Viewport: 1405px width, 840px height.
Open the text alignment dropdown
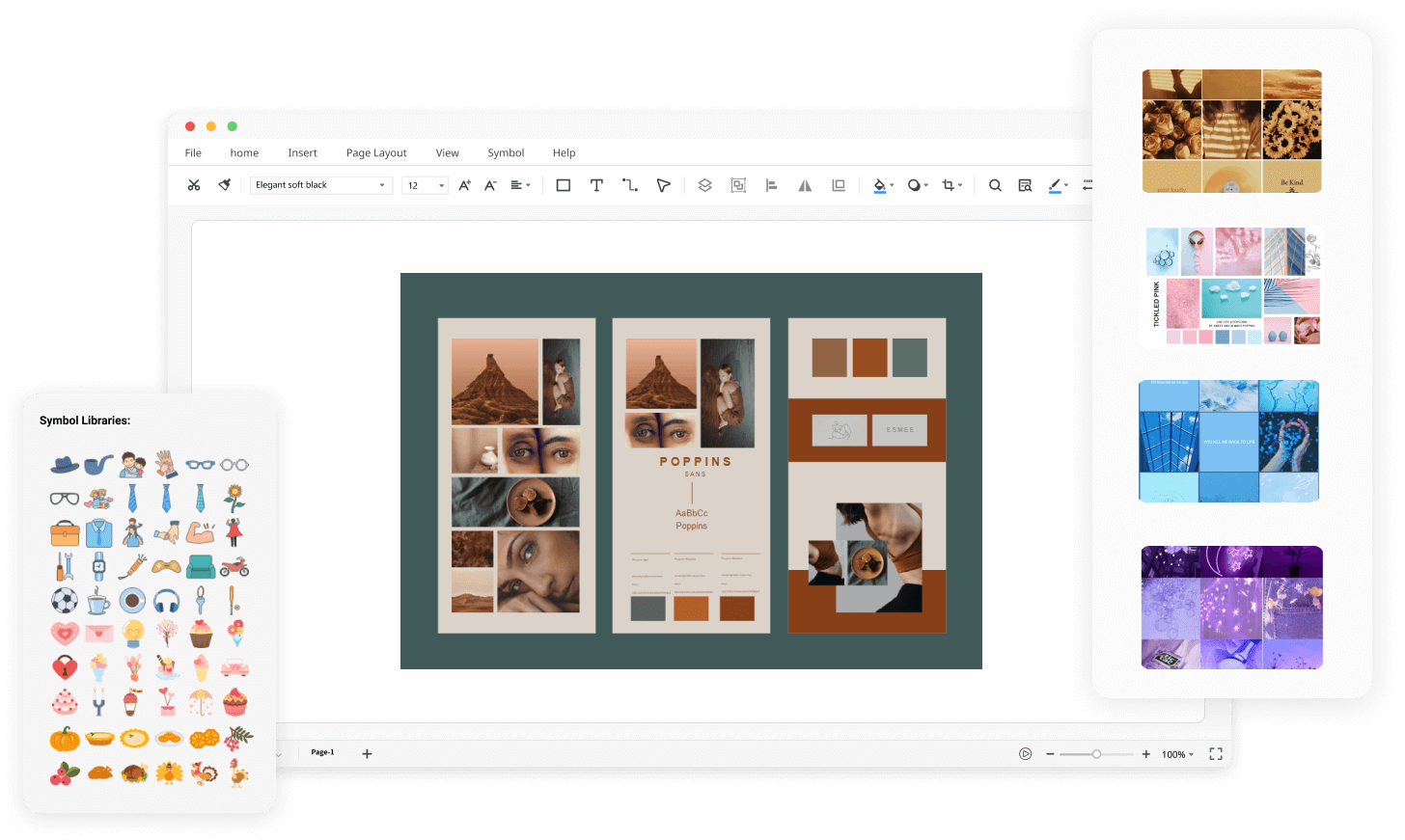click(520, 185)
